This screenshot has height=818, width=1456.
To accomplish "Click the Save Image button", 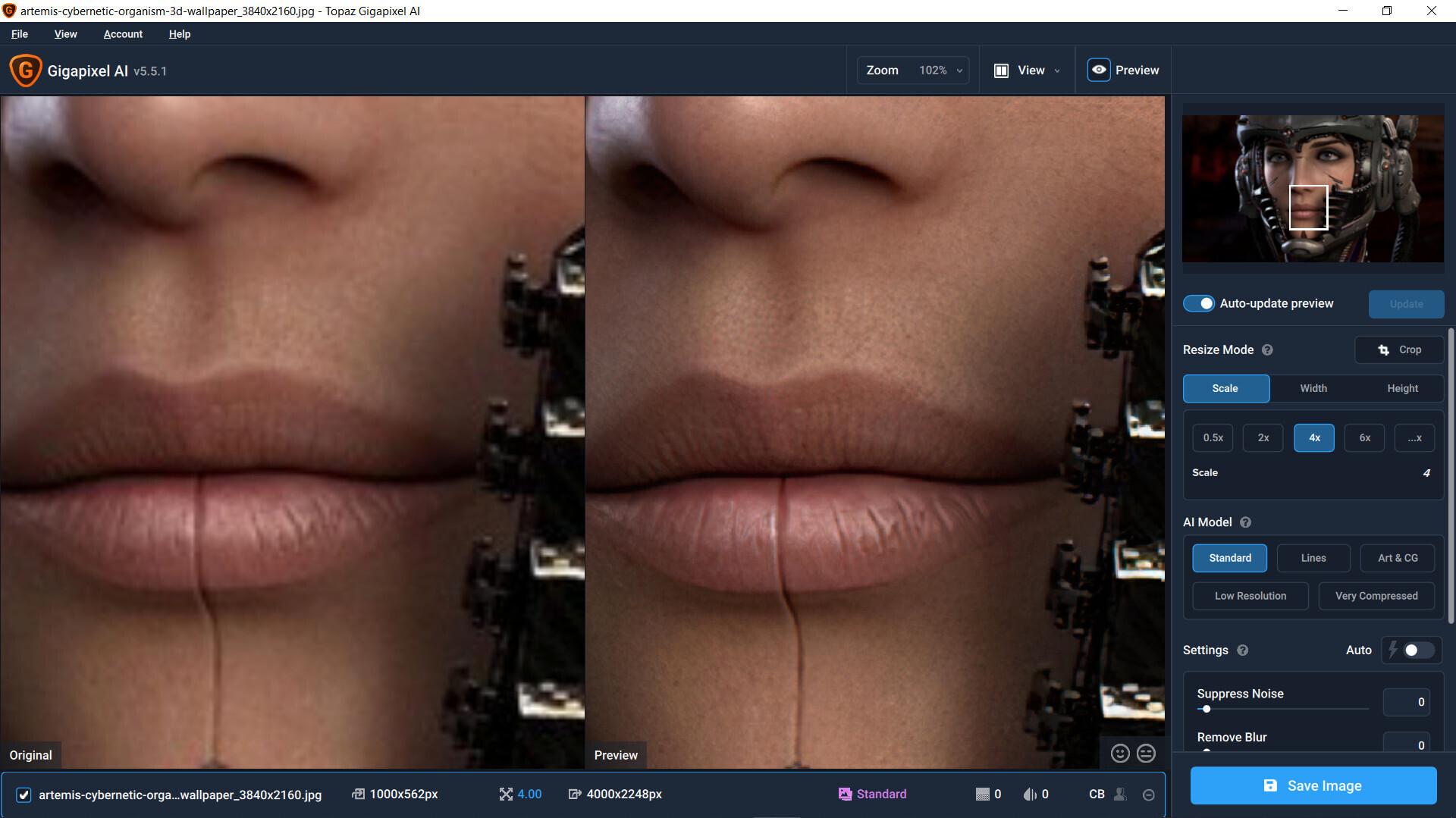I will click(1313, 785).
